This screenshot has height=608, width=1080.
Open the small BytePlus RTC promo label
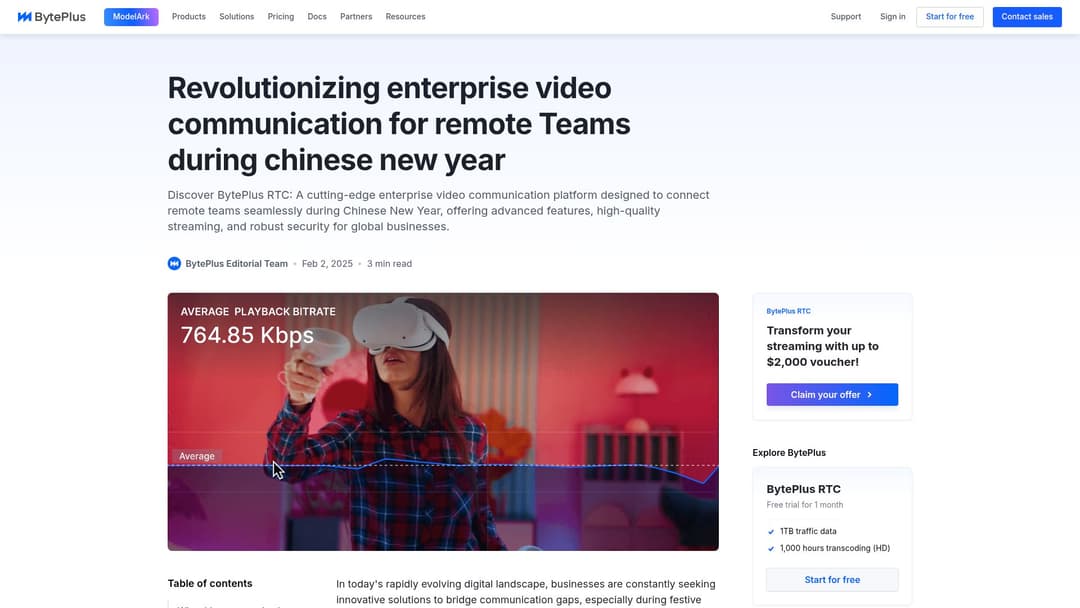pyautogui.click(x=789, y=311)
